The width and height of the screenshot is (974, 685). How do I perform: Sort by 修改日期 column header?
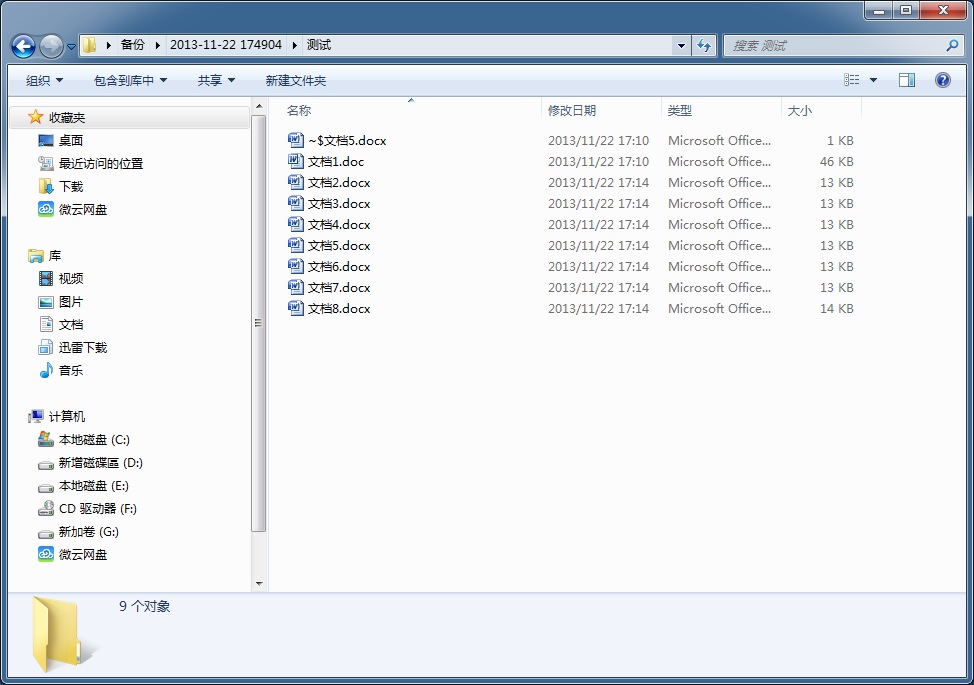pos(572,111)
